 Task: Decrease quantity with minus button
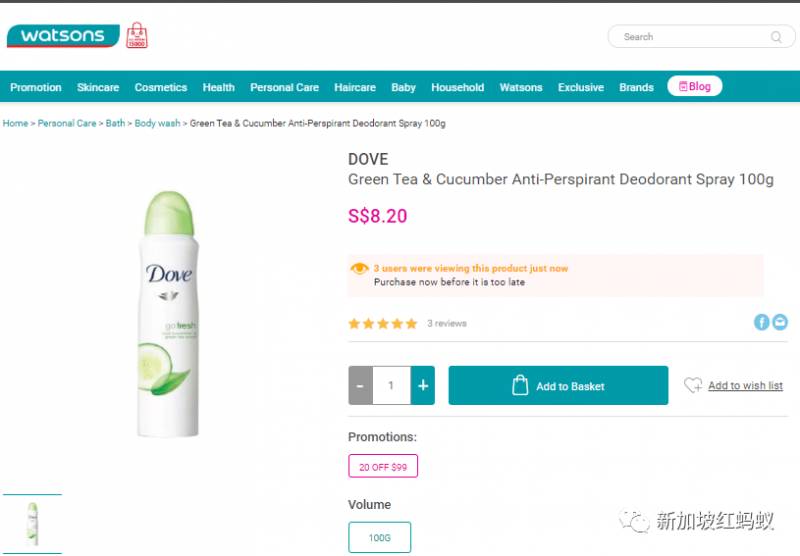360,386
